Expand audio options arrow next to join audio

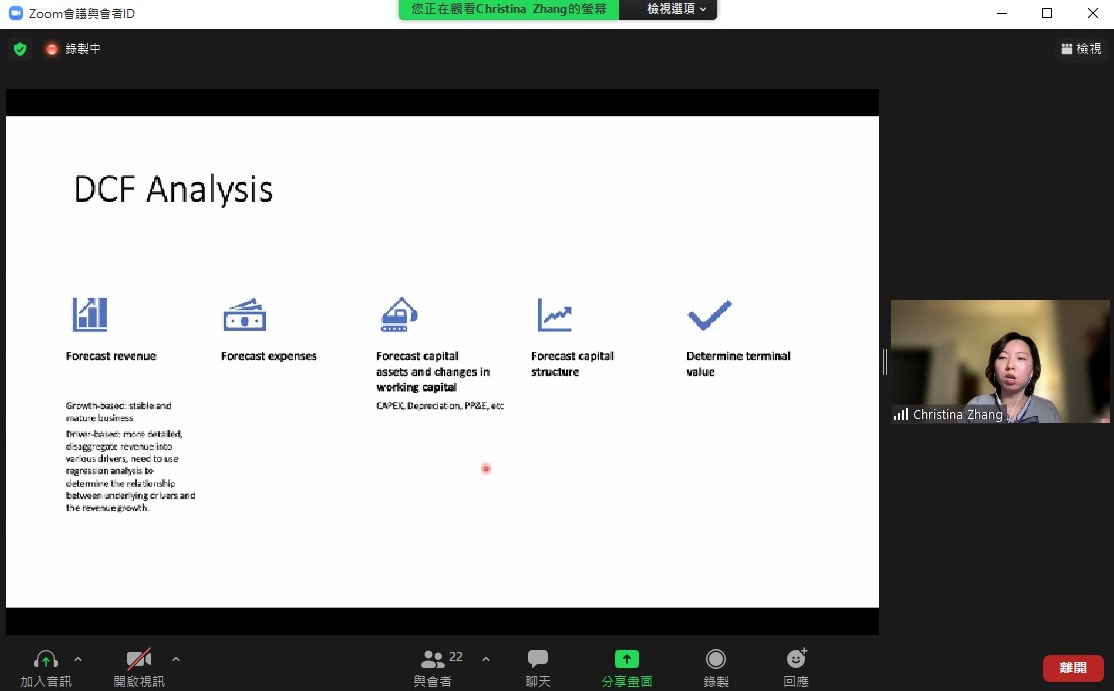(x=78, y=659)
